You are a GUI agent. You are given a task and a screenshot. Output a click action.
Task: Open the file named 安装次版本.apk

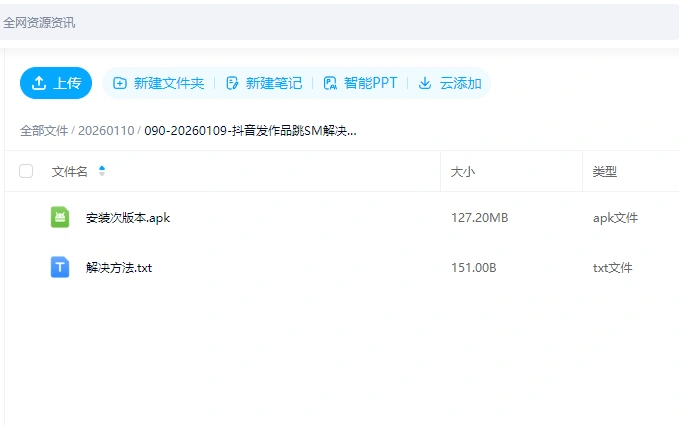point(128,217)
